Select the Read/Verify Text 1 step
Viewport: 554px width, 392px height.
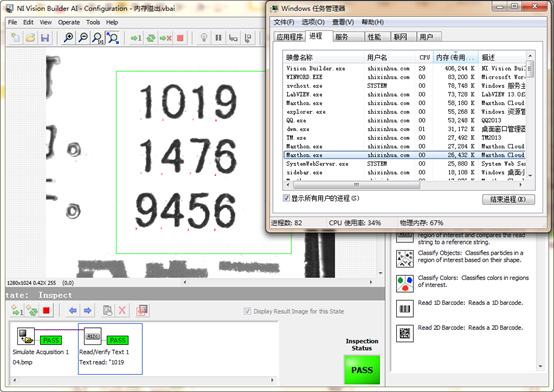click(x=110, y=349)
